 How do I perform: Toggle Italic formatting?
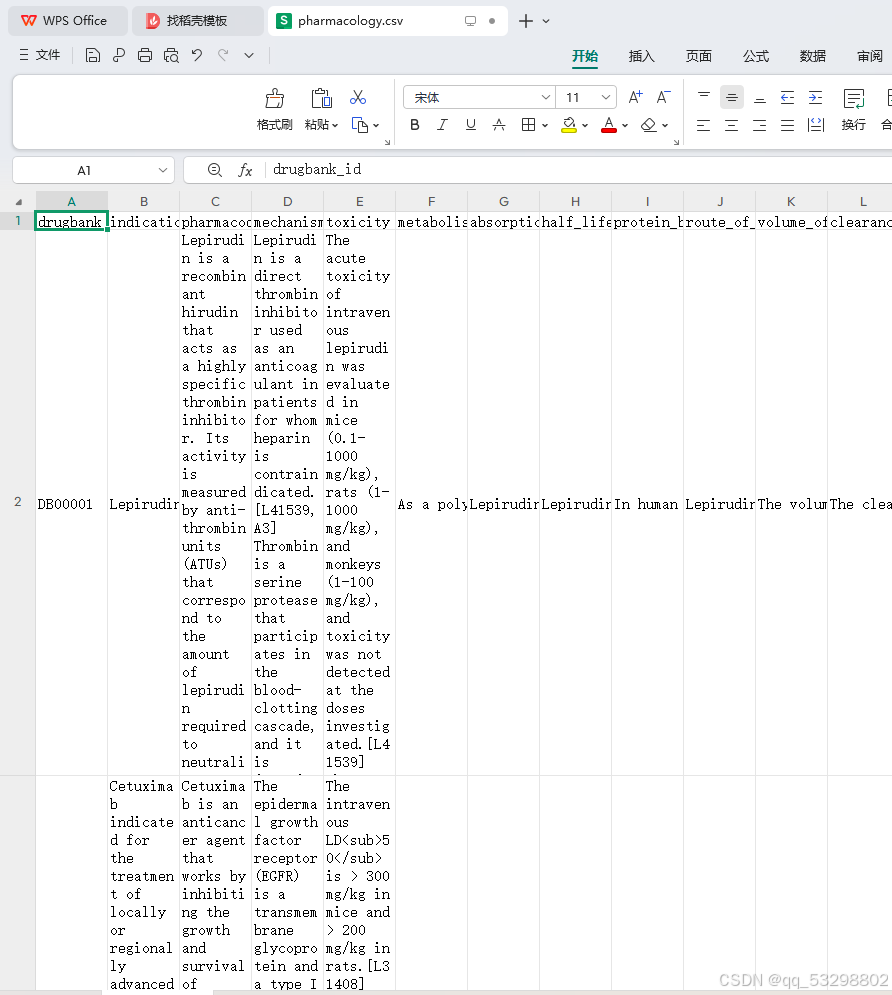point(442,125)
